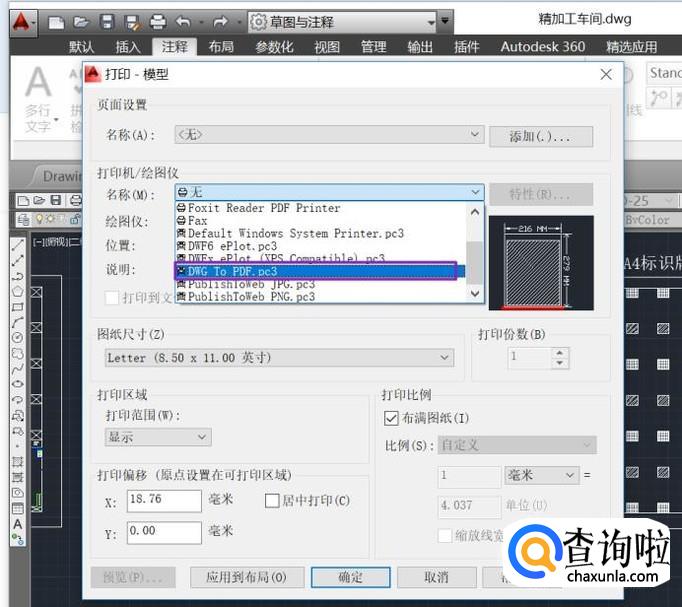682x607 pixels.
Task: Click the paper preview thumbnail
Action: [x=541, y=263]
